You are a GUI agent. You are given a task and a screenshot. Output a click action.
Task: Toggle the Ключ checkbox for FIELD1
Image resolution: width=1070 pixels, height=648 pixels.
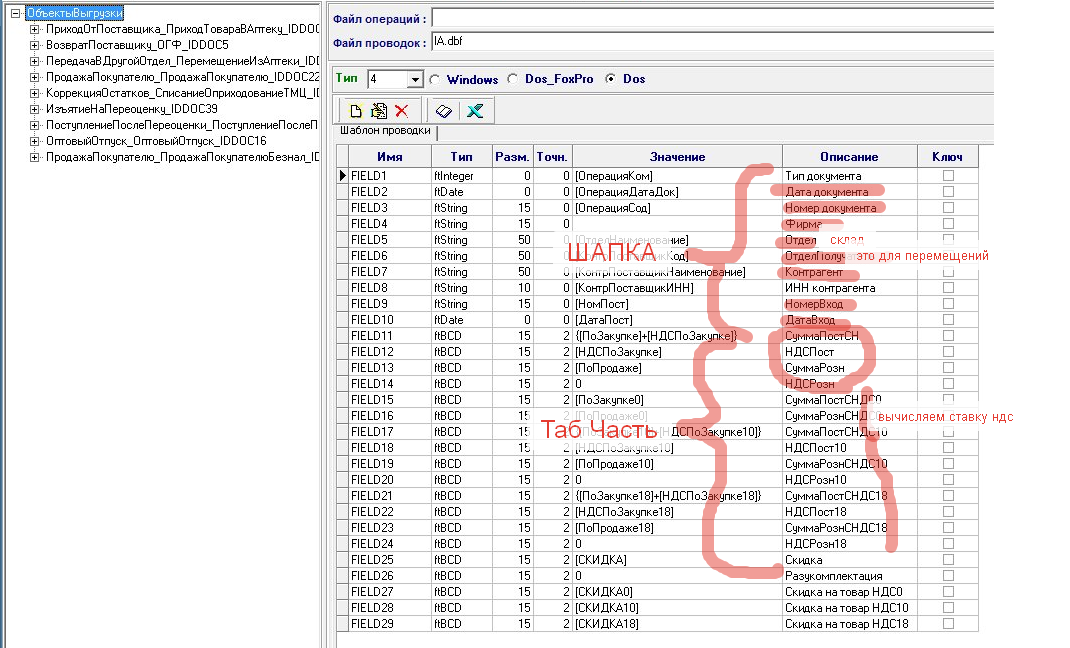click(x=948, y=176)
